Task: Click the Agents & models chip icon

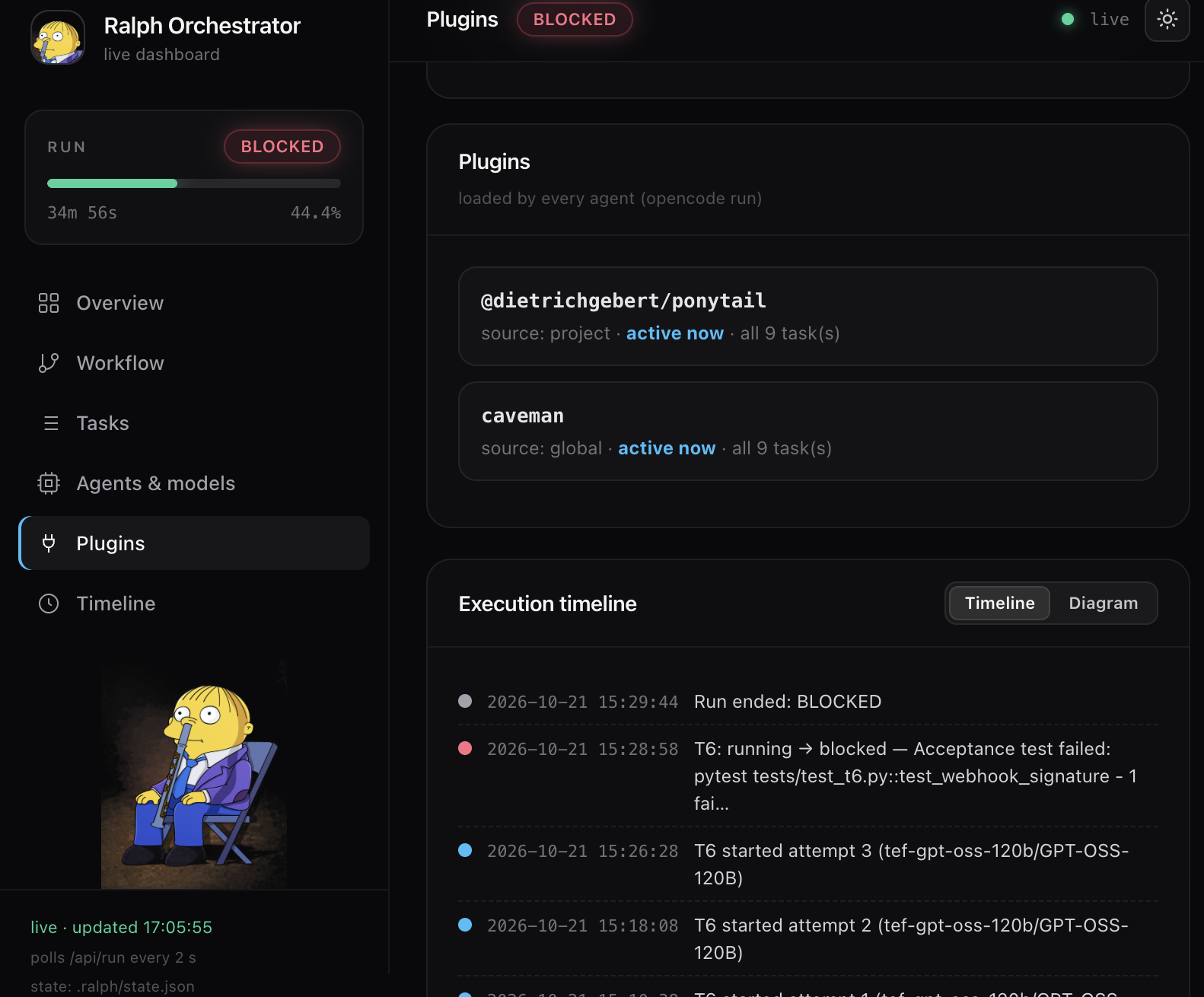Action: 49,483
